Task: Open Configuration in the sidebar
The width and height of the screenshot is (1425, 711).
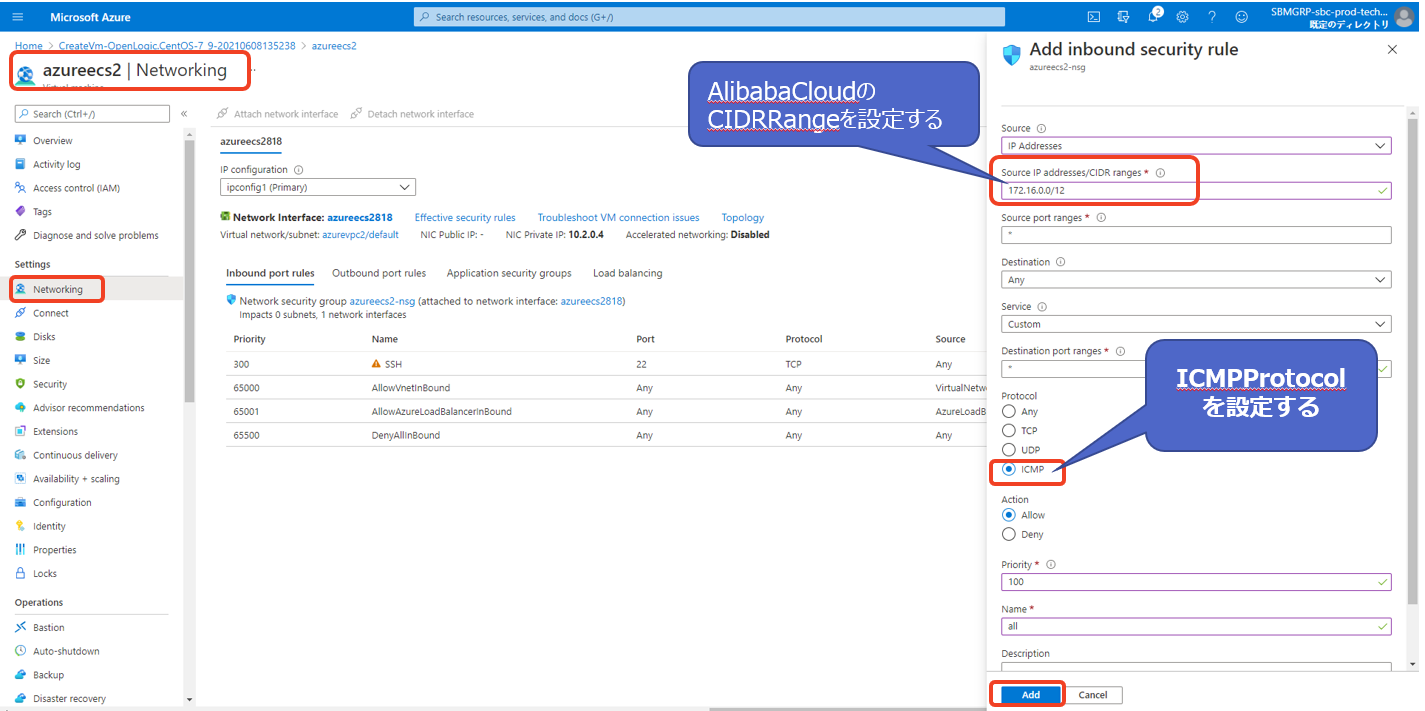Action: (62, 503)
